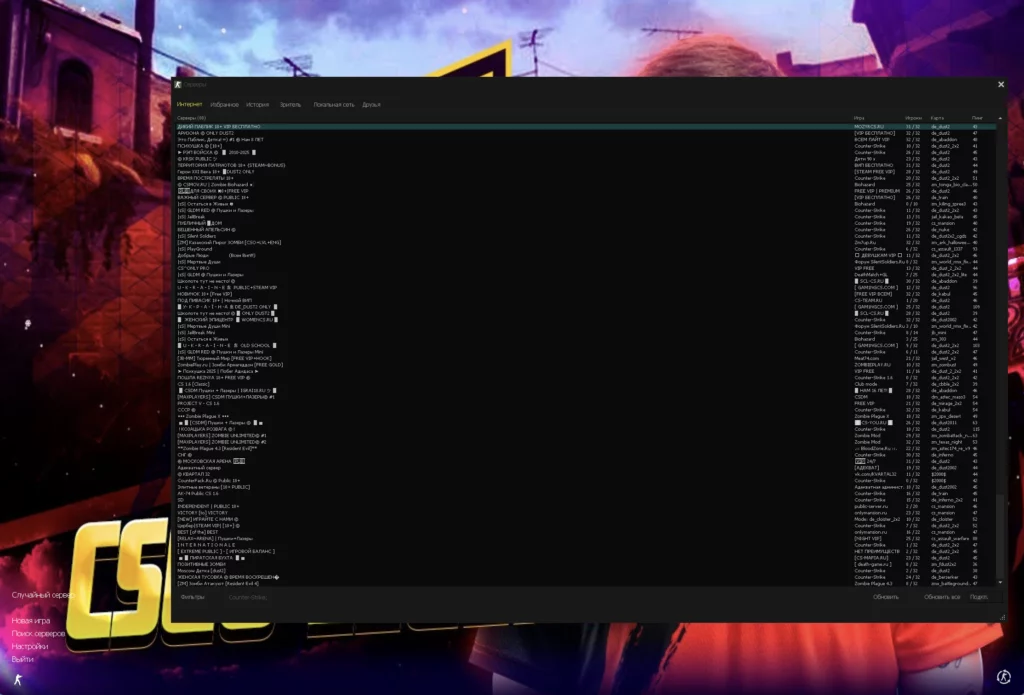
Task: Select server INTERNATIONALE
Action: tap(586, 545)
